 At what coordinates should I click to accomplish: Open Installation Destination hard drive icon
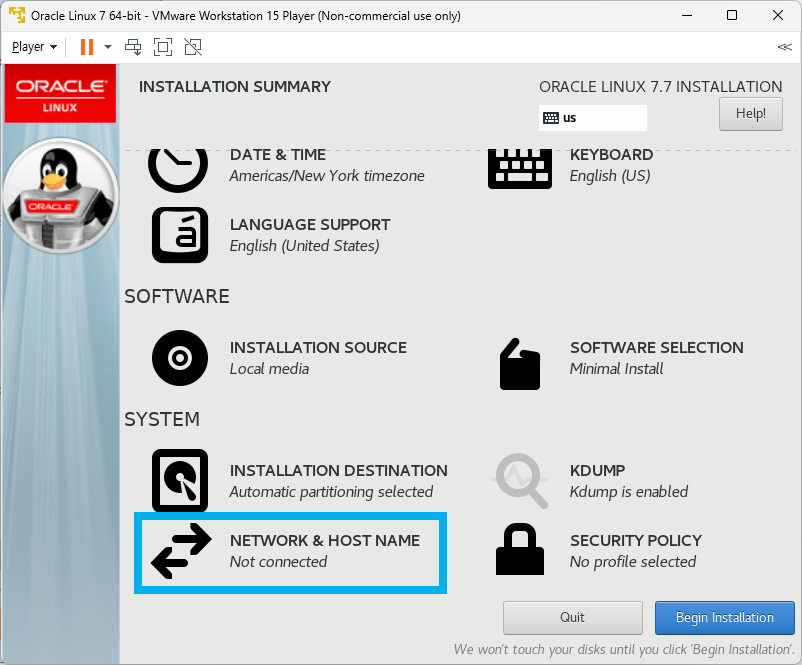180,480
